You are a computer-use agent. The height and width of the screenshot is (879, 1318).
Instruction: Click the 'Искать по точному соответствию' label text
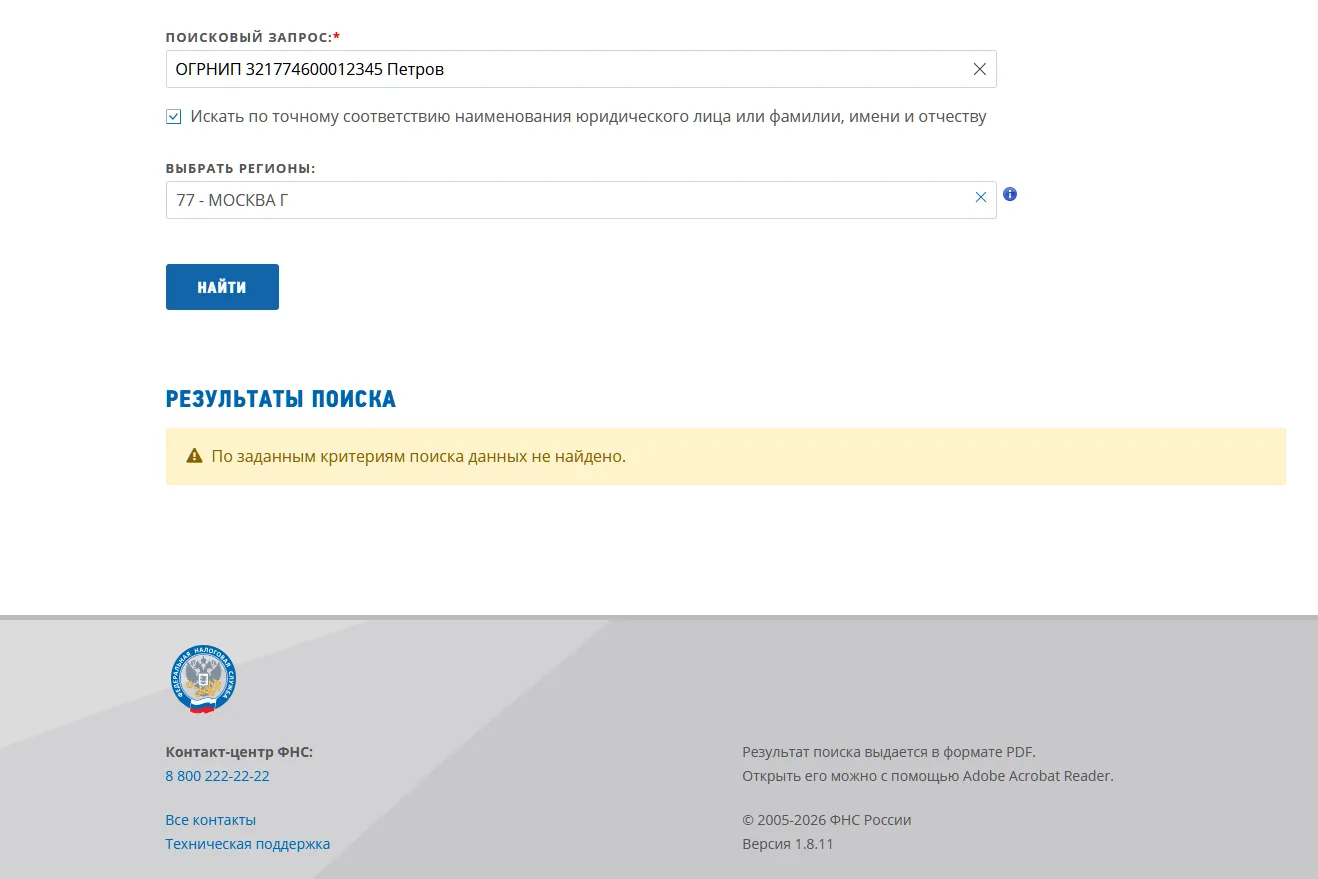[588, 117]
